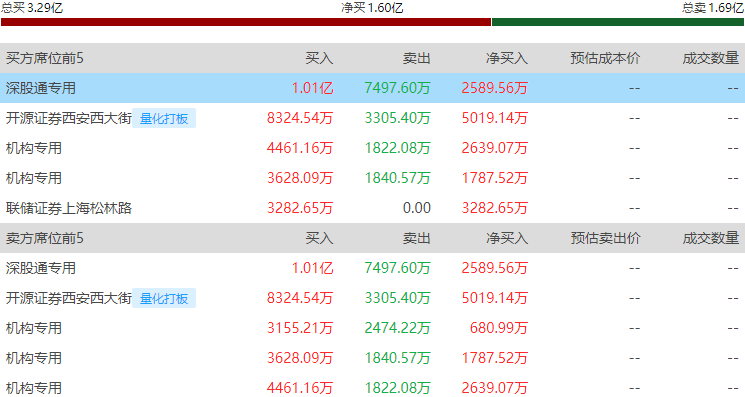Select buyer-table 机构专用 row with 4461.16万

point(372,148)
